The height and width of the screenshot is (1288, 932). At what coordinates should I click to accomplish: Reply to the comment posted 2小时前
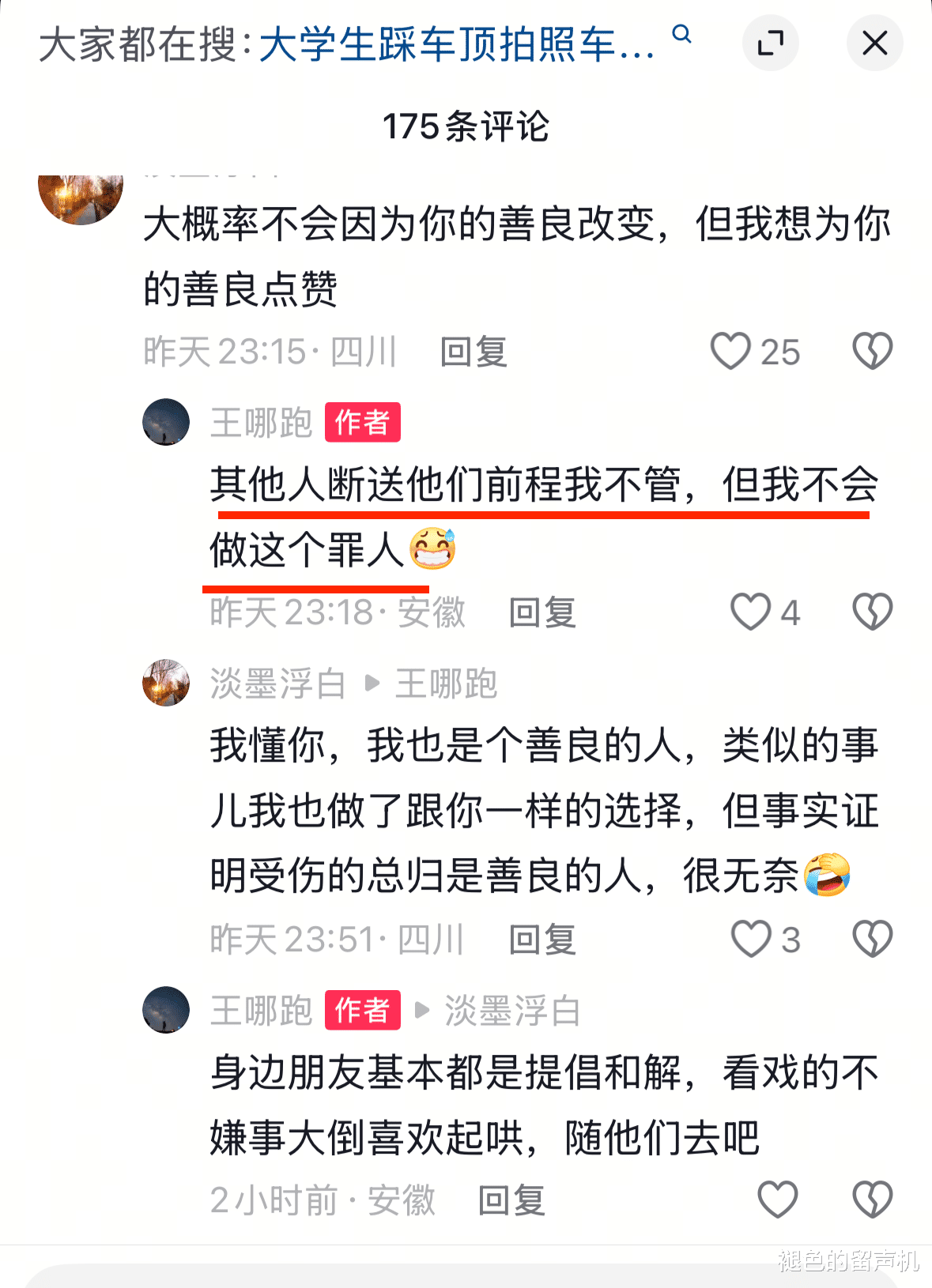(x=512, y=1200)
